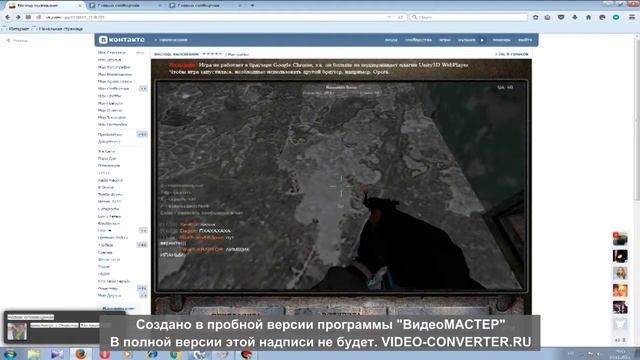Open the Windows Start menu
Screen dimensions: 640x360
click(10, 354)
